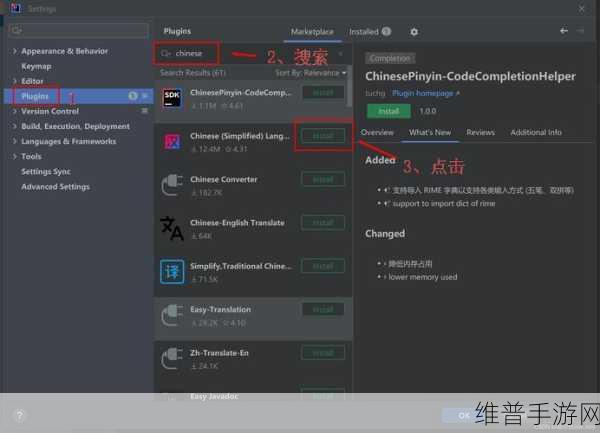Click 'support to import dict of rime' text
This screenshot has width=600, height=433.
(444, 203)
